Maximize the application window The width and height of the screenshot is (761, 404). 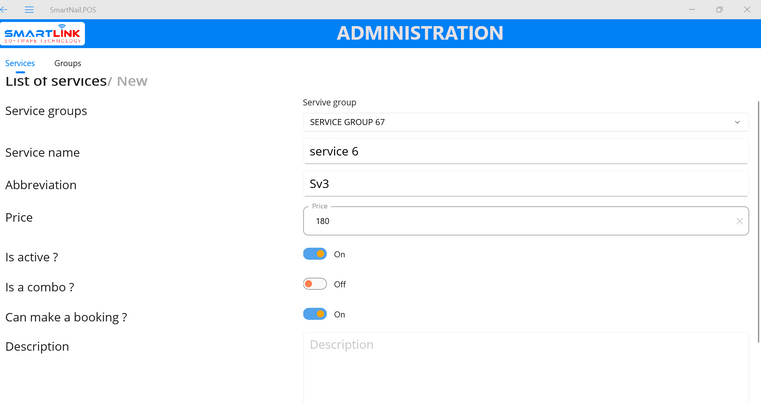coord(719,9)
